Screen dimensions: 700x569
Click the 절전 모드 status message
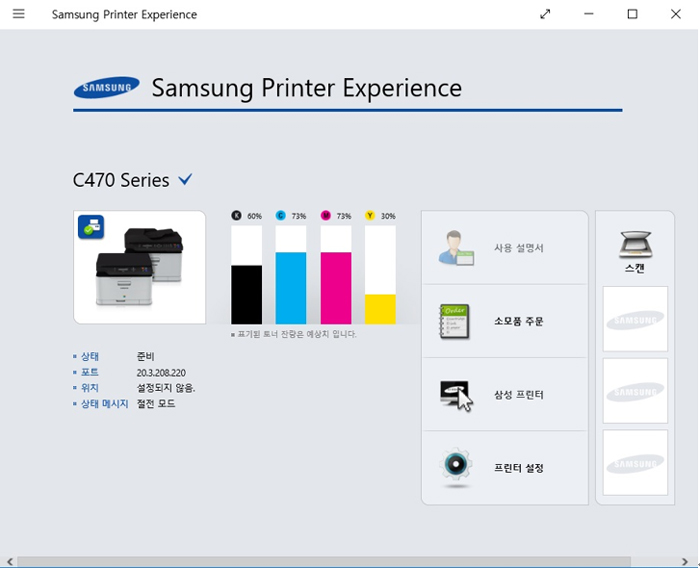tap(156, 403)
